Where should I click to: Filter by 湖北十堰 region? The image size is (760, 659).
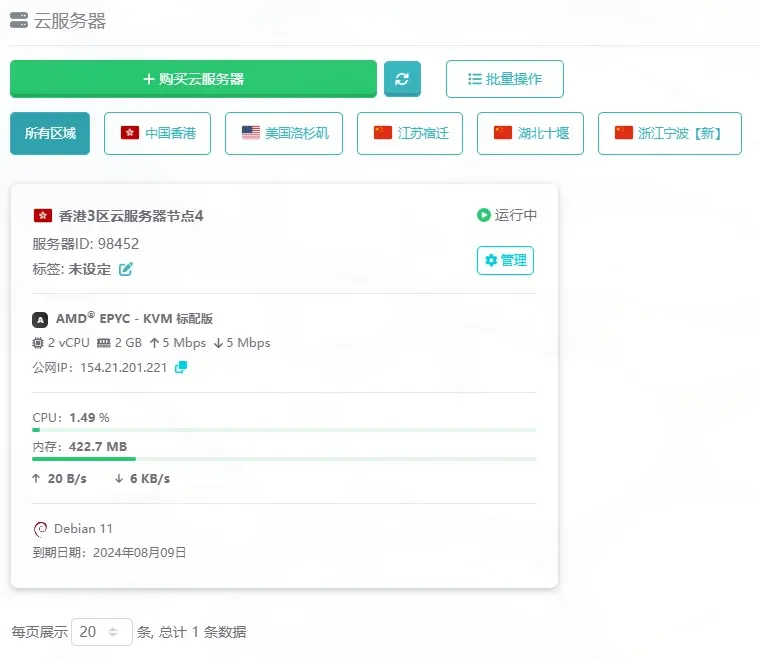point(530,133)
